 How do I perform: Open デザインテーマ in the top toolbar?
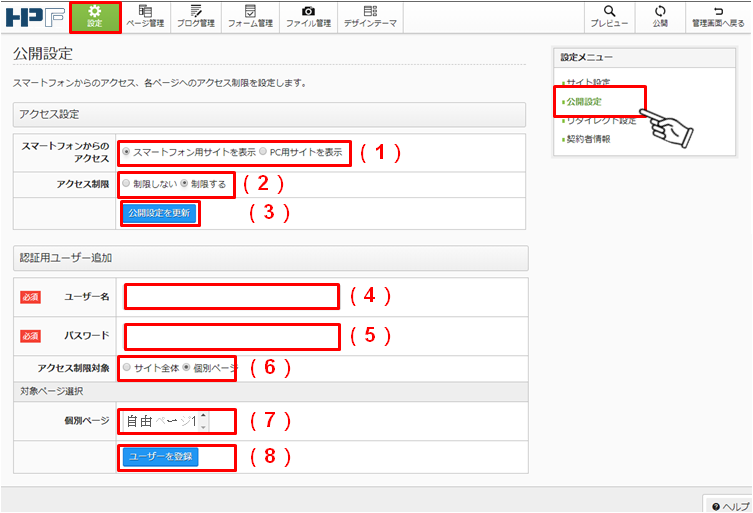click(370, 17)
